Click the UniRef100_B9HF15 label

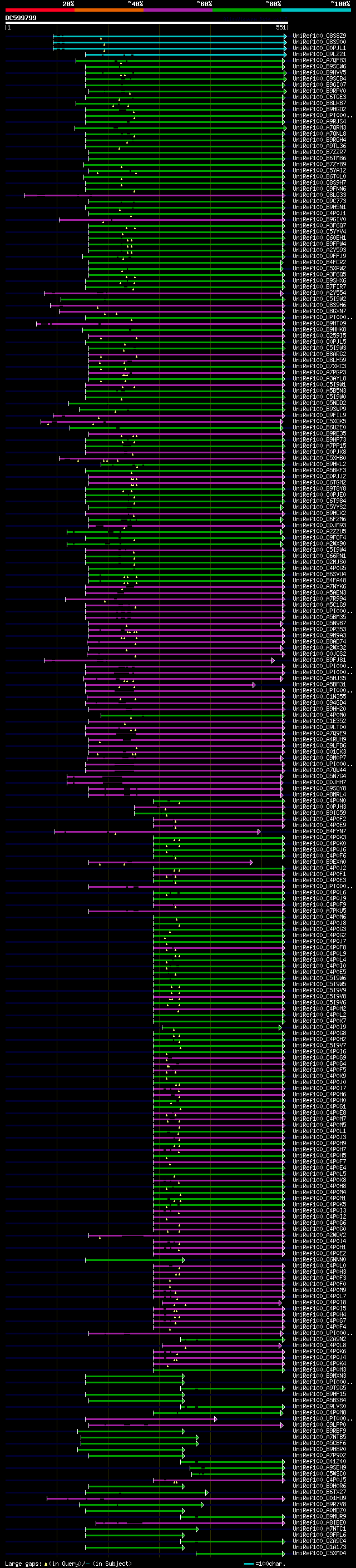click(319, 1394)
